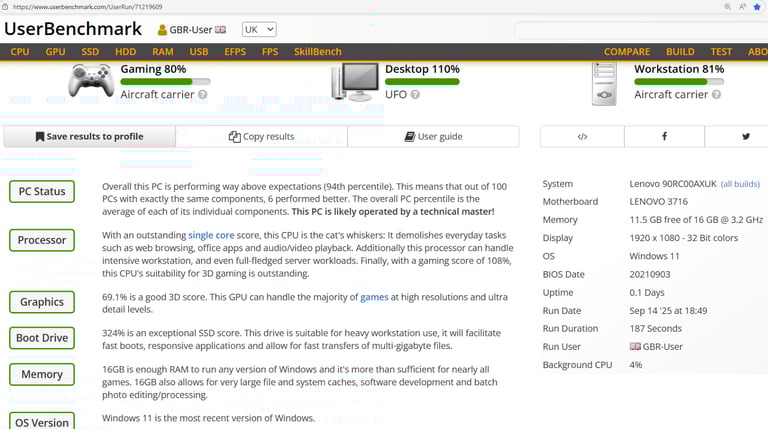Screen dimensions: 768x429
Task: Click the 'Desktop 110%' heading
Action: point(422,69)
